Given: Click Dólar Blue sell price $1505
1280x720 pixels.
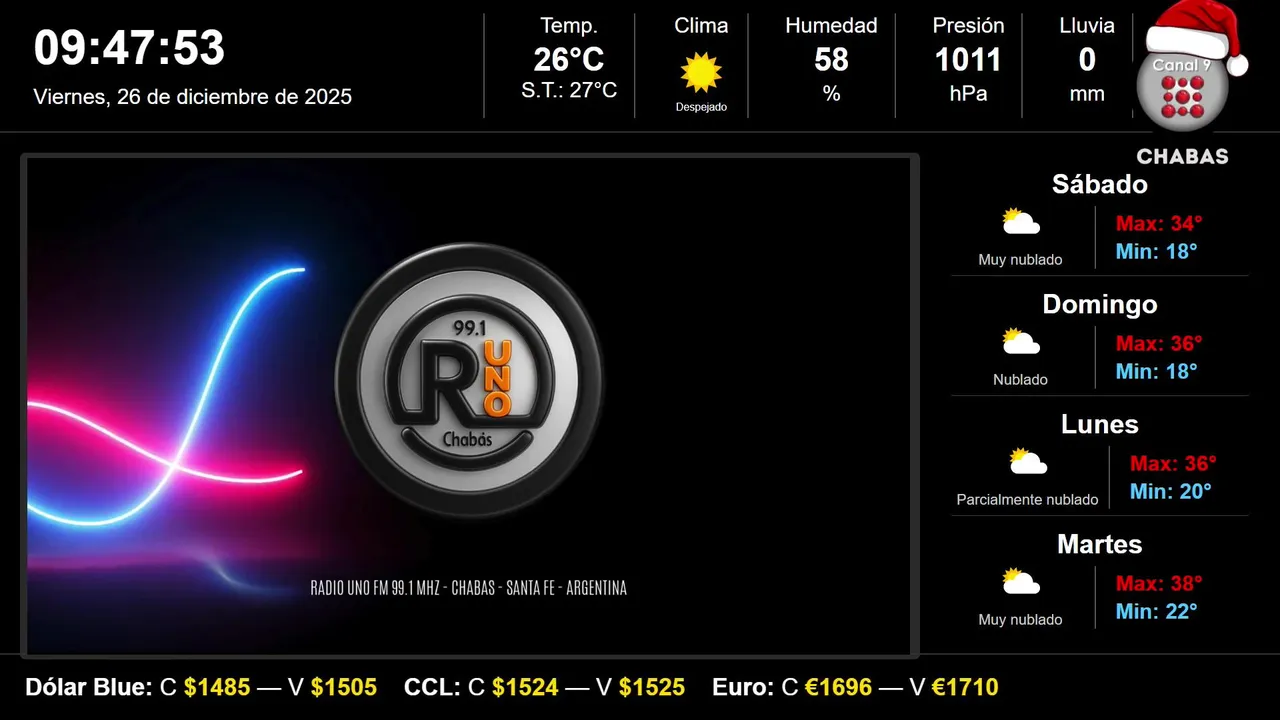Looking at the screenshot, I should [344, 687].
